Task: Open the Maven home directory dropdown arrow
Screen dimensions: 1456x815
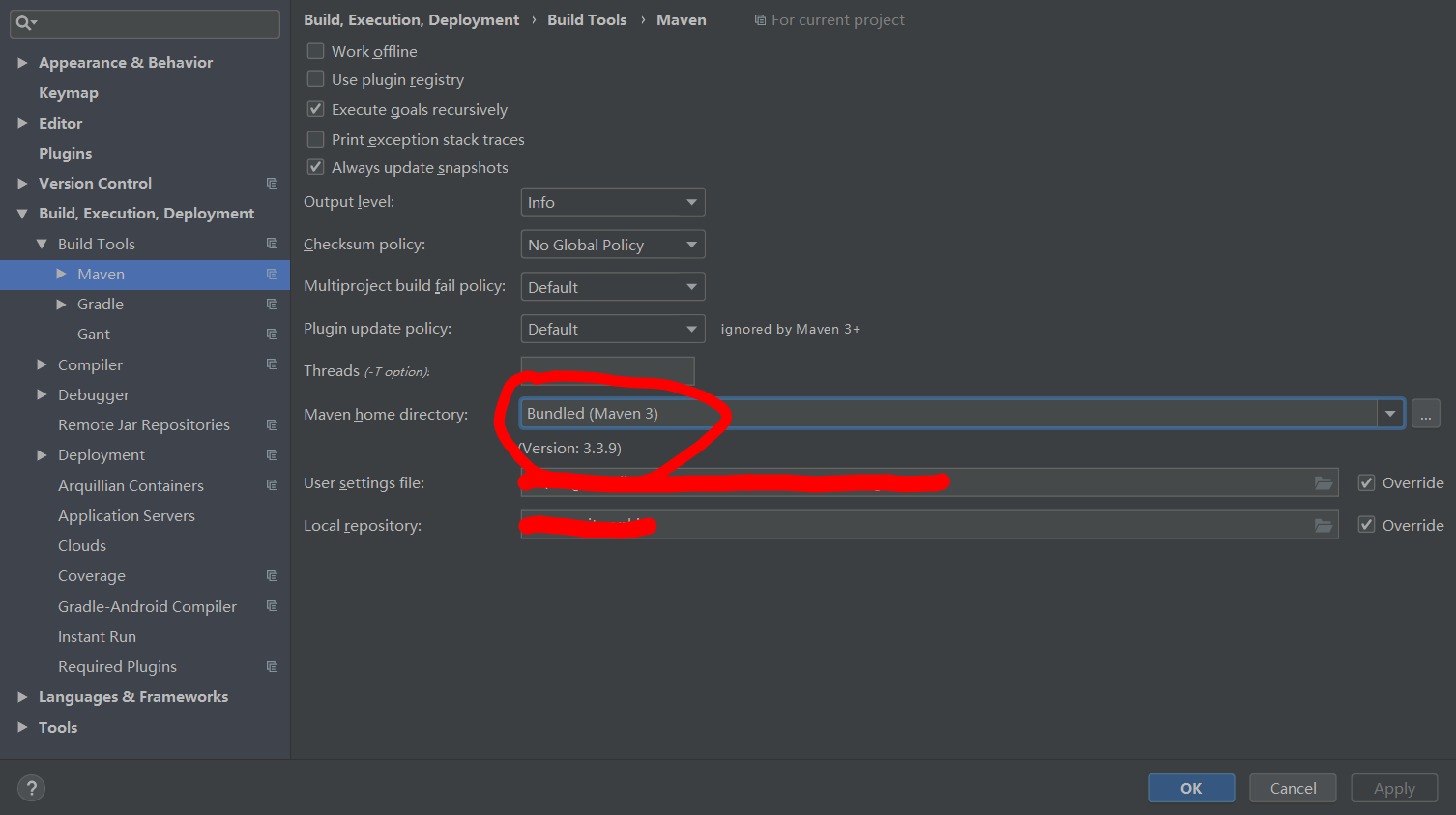Action: [1390, 414]
